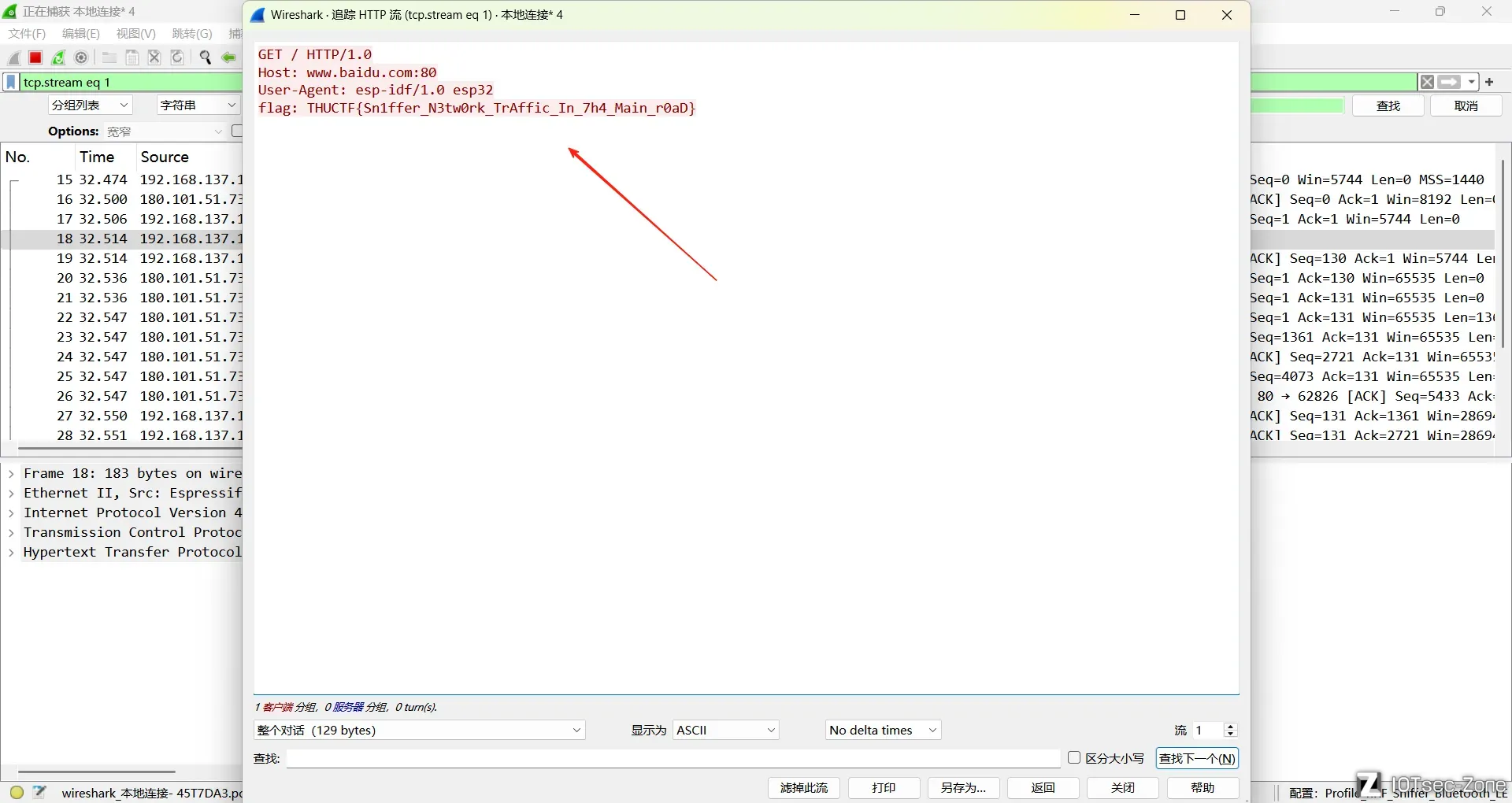Apply the display filter with the arrow icon
This screenshot has width=1512, height=803.
click(x=1449, y=82)
